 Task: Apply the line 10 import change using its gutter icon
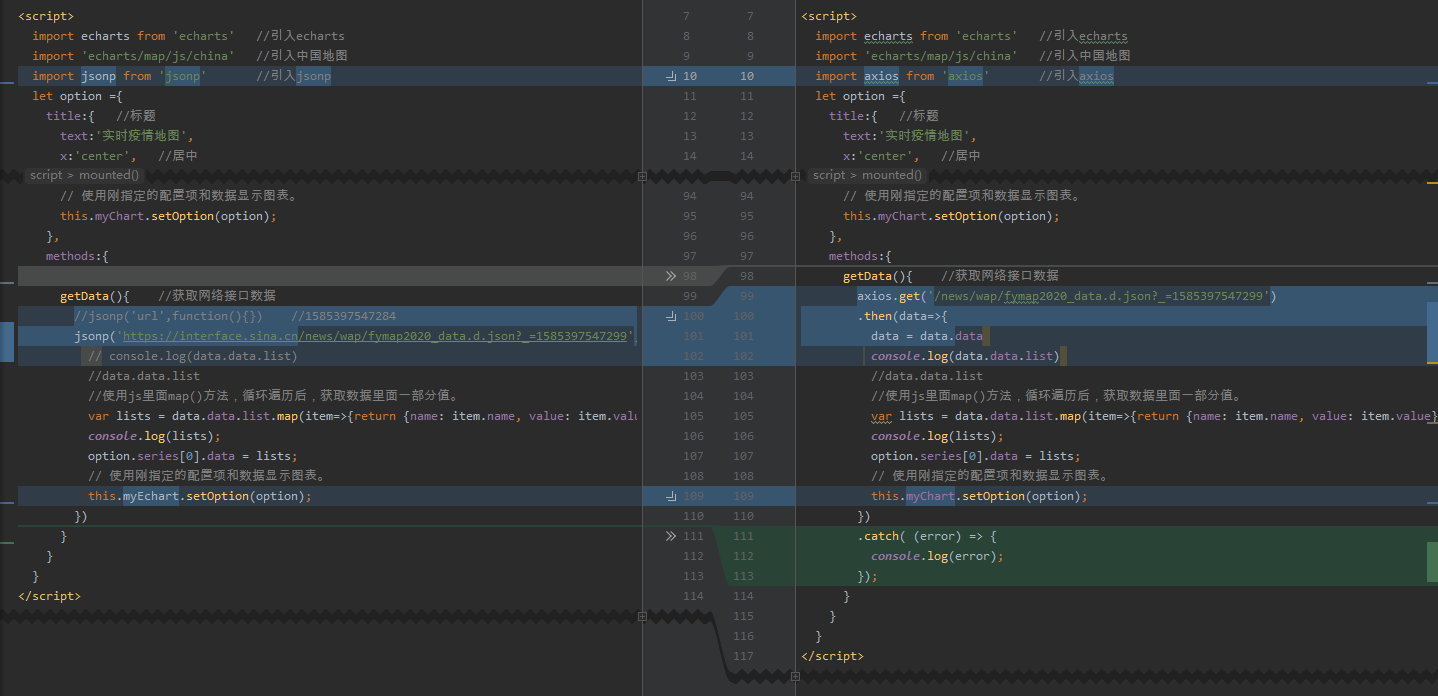coord(671,76)
